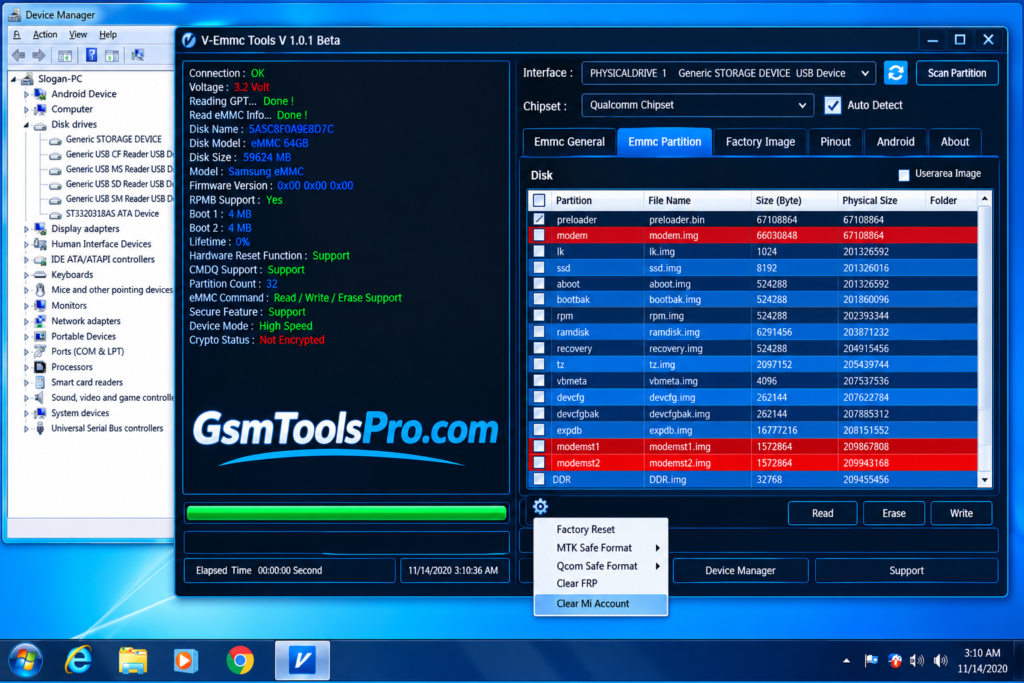Click the Erase button
This screenshot has height=683, width=1024.
coord(893,513)
